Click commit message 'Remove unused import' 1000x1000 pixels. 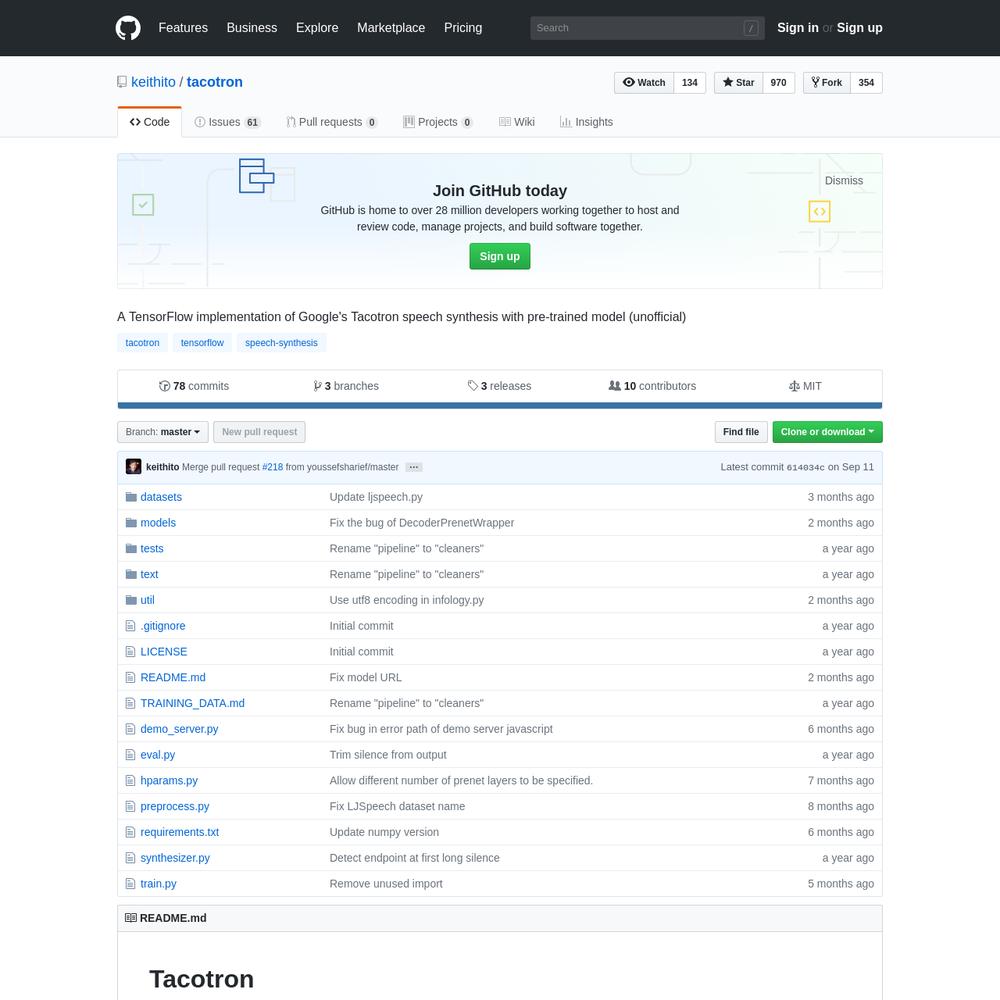pyautogui.click(x=386, y=884)
